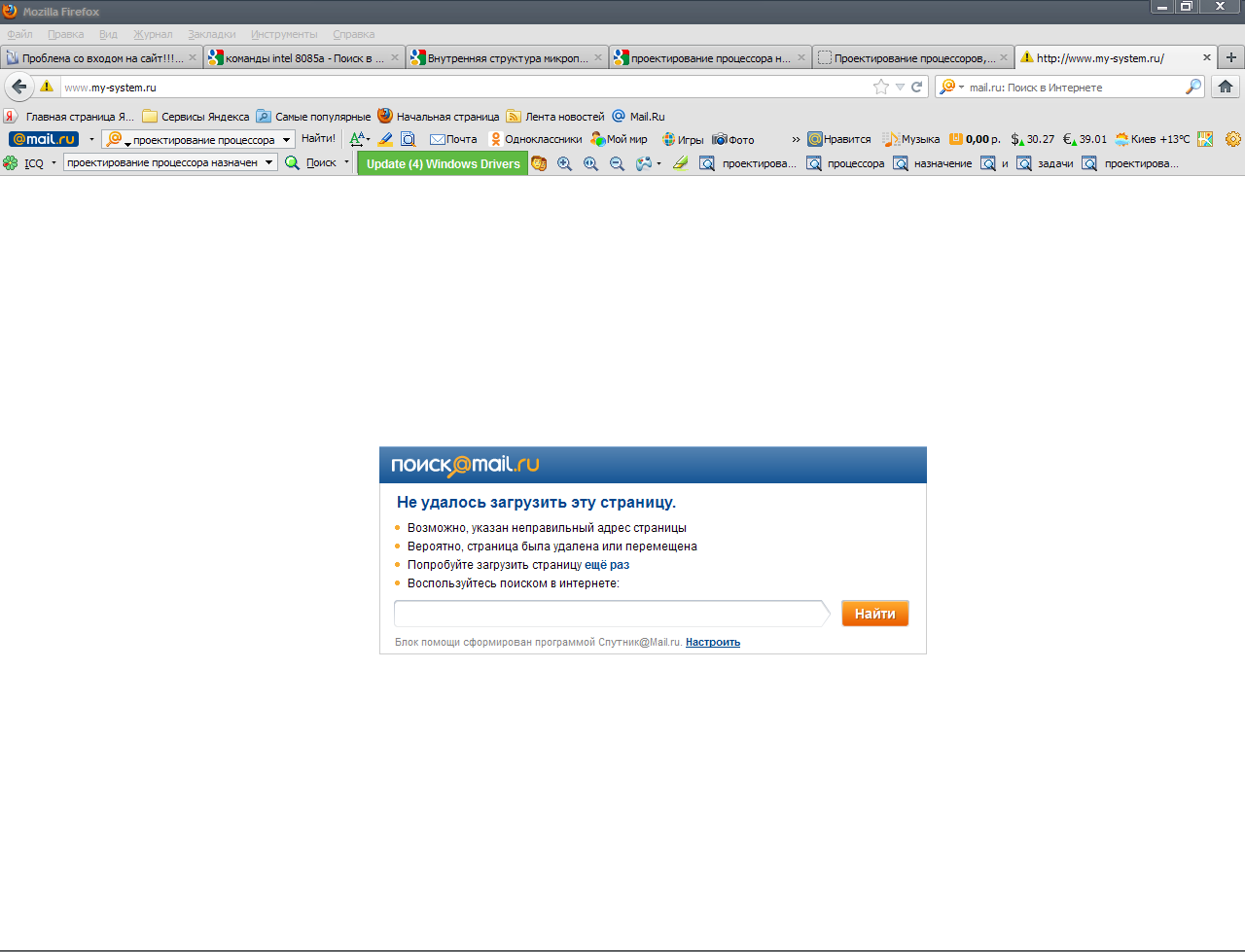This screenshot has width=1245, height=952.
Task: Click the Back navigation arrow button
Action: (x=18, y=87)
